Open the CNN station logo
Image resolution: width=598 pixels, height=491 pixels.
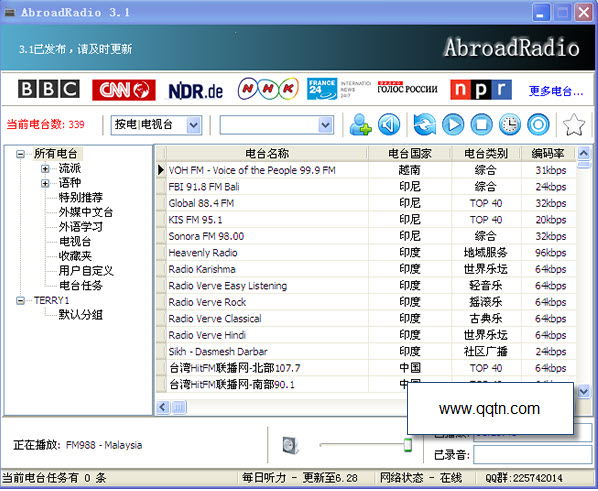tap(124, 90)
